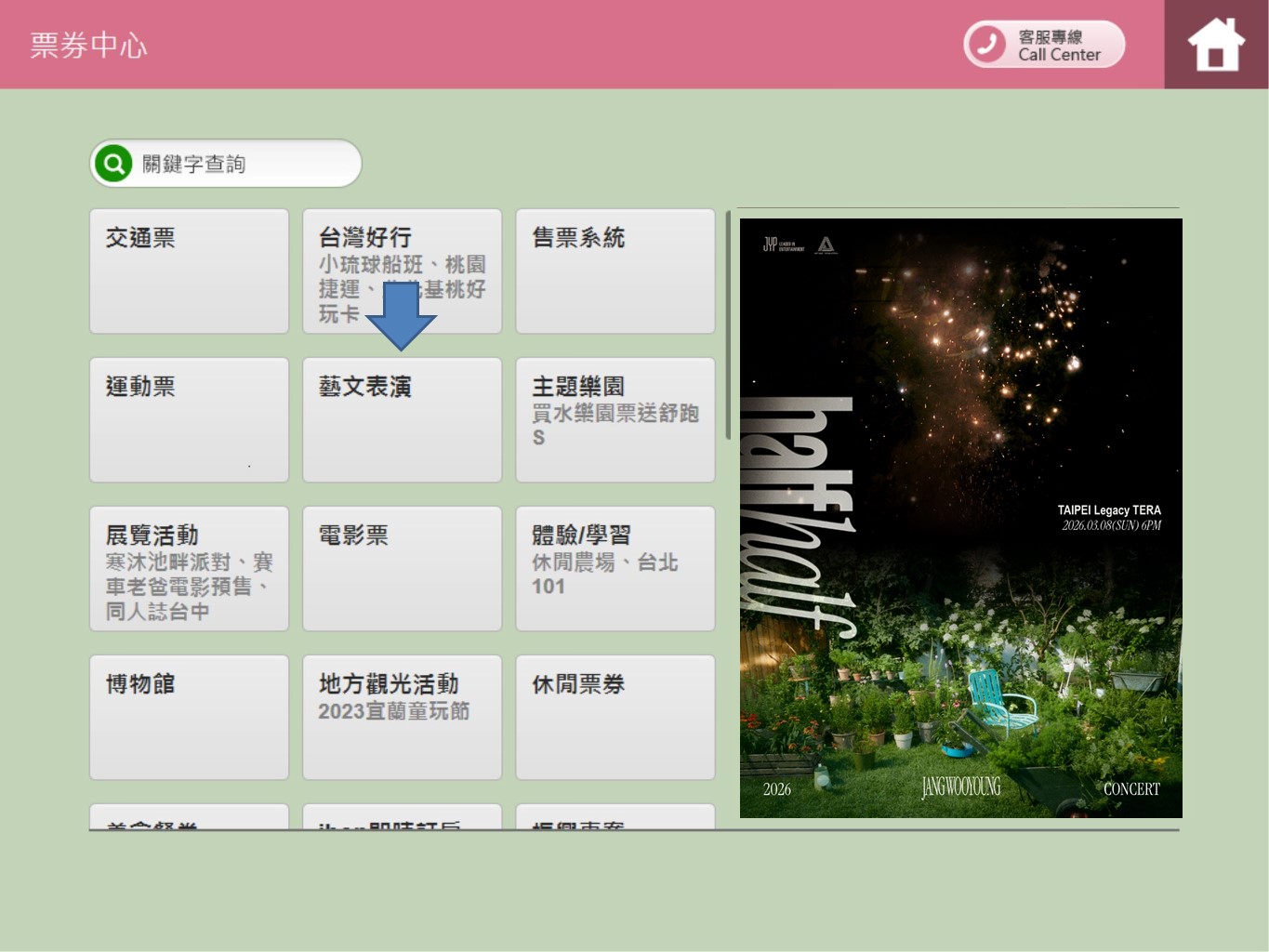This screenshot has height=952, width=1269.
Task: Select 藝文表演 category tile
Action: click(x=402, y=419)
